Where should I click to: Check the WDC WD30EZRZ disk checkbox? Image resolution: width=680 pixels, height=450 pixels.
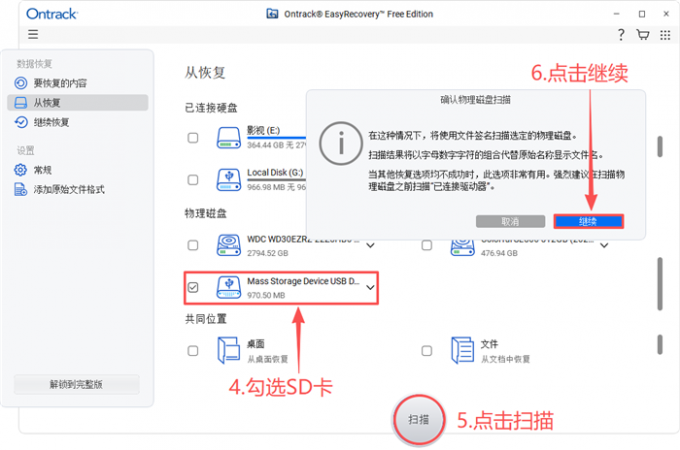coord(193,245)
